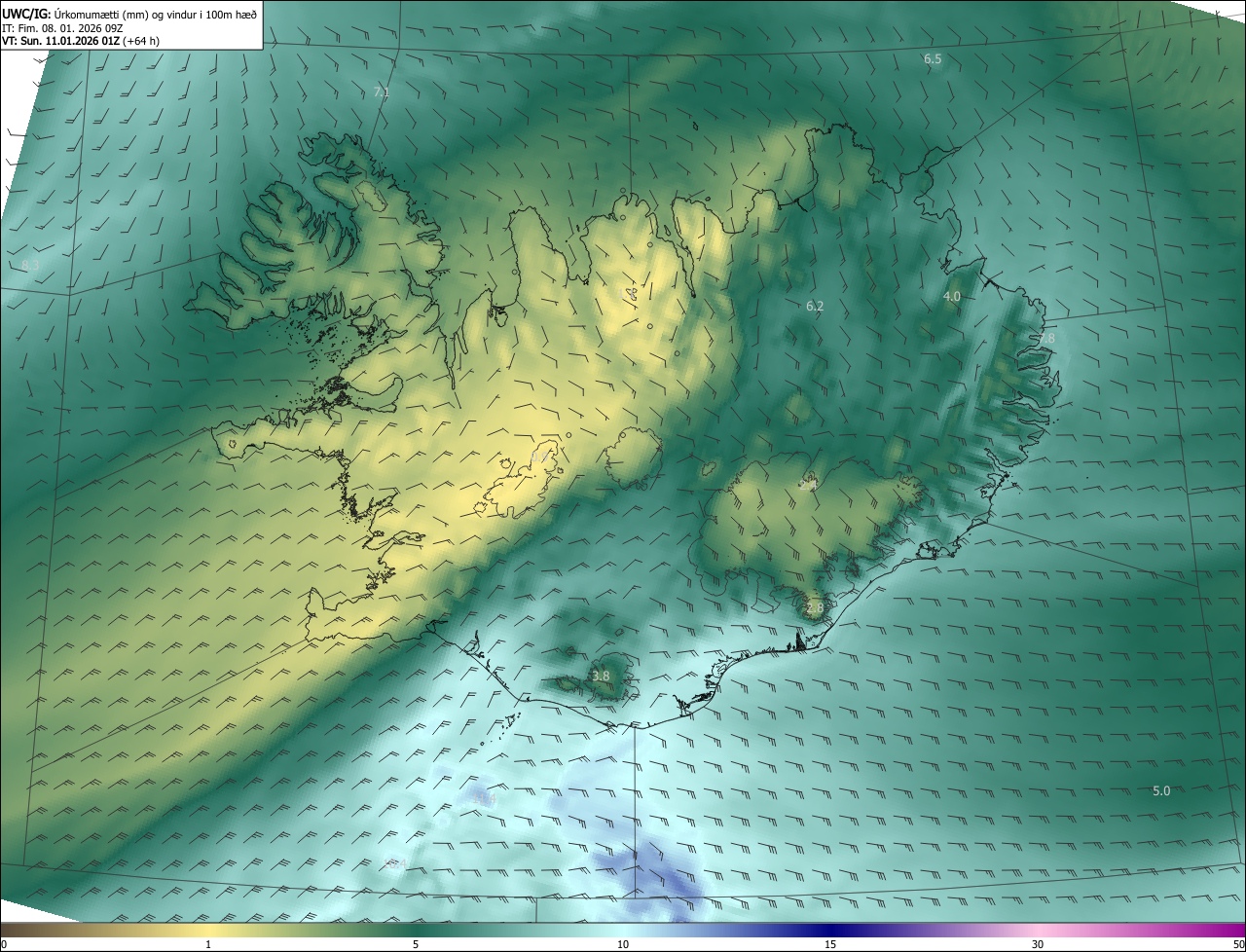Click the colour scale label 30
Screen dimensions: 1246x952
[x=1038, y=944]
